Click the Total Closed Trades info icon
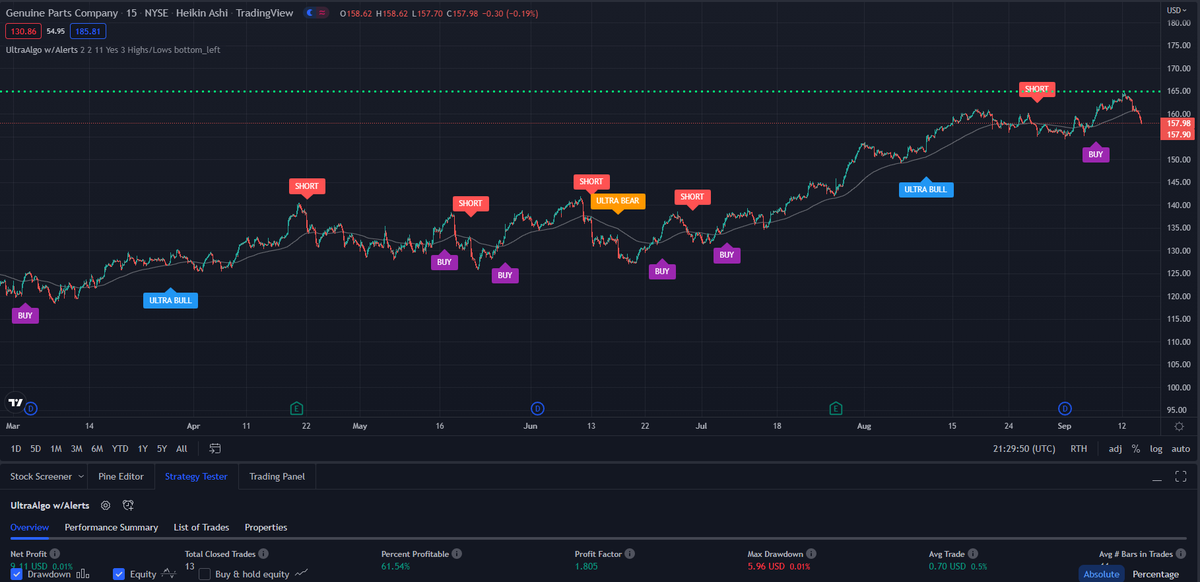Screen dimensions: 1200x582 point(265,553)
